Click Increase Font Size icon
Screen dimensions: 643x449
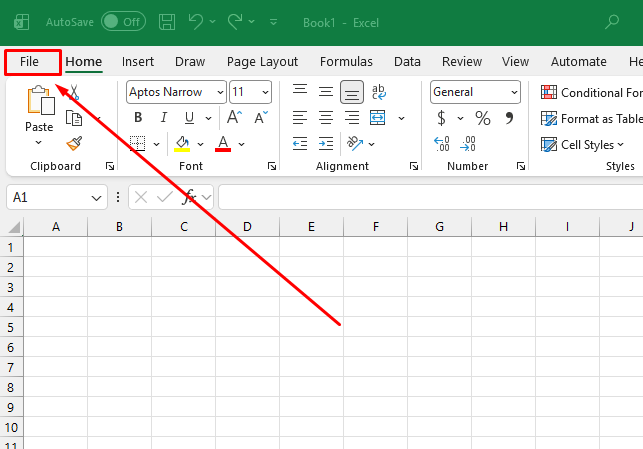coord(235,117)
